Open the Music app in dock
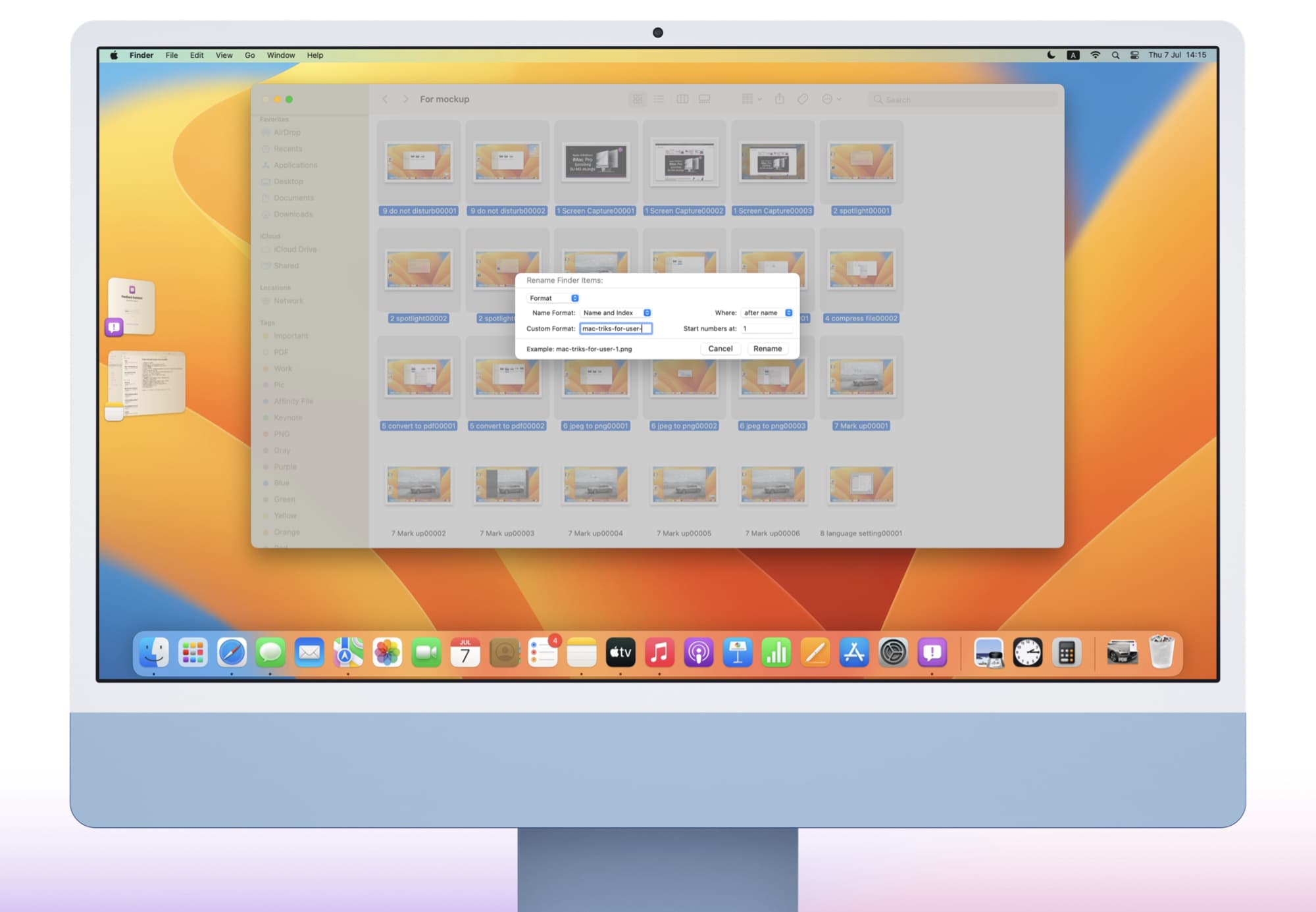The height and width of the screenshot is (912, 1316). (x=659, y=653)
